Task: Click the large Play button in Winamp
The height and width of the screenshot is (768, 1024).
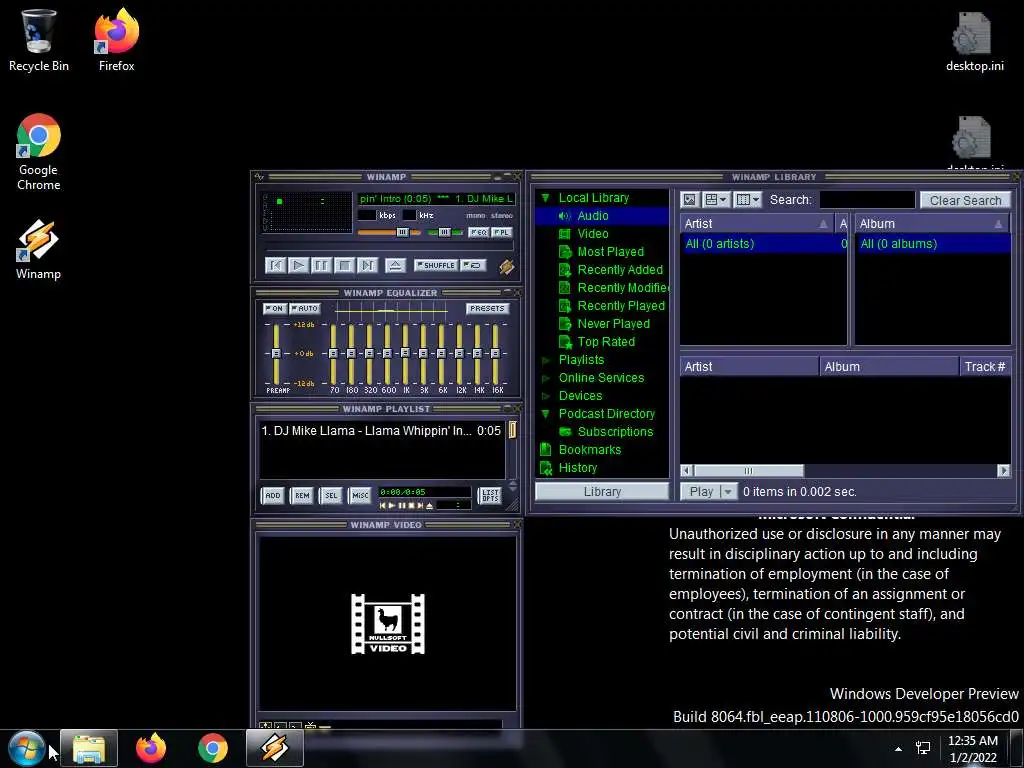Action: pyautogui.click(x=298, y=265)
